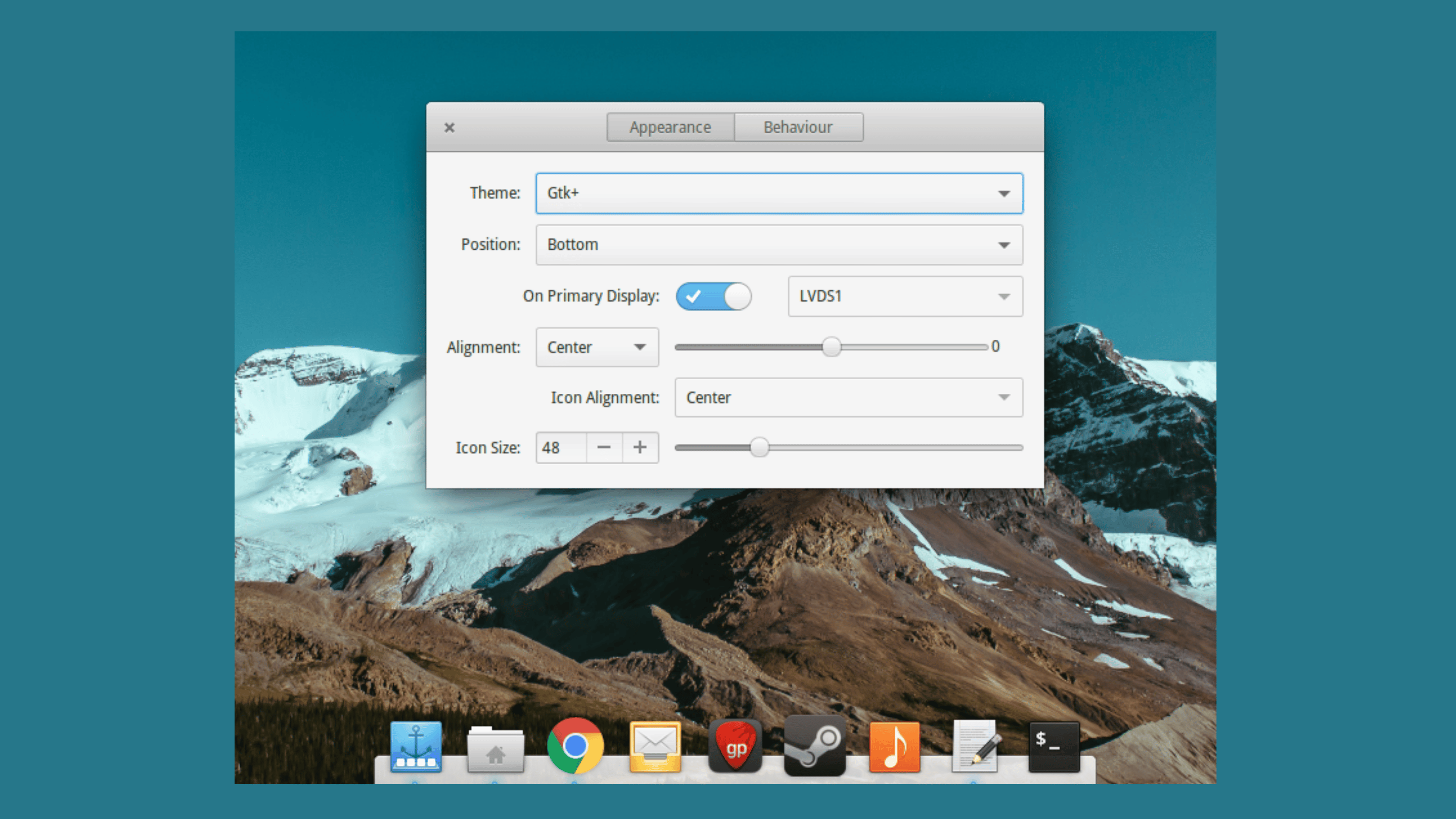This screenshot has height=819, width=1456.
Task: Launch Guitar Pro gp icon
Action: [x=736, y=746]
